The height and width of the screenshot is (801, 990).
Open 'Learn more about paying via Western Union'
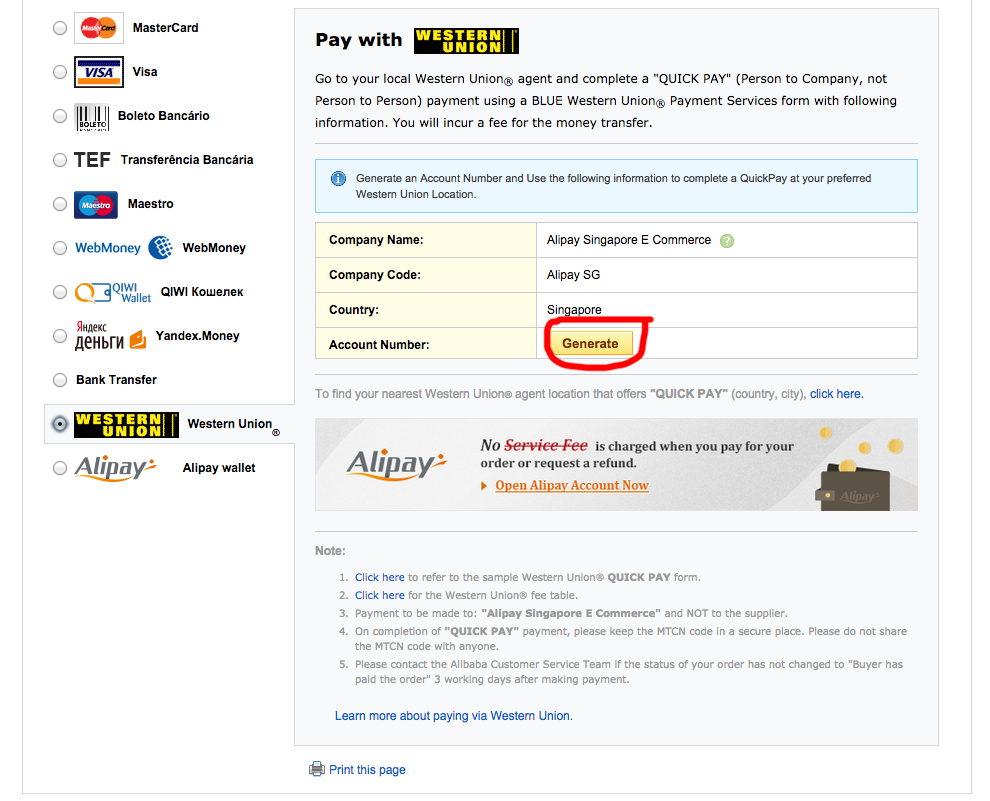(x=454, y=716)
